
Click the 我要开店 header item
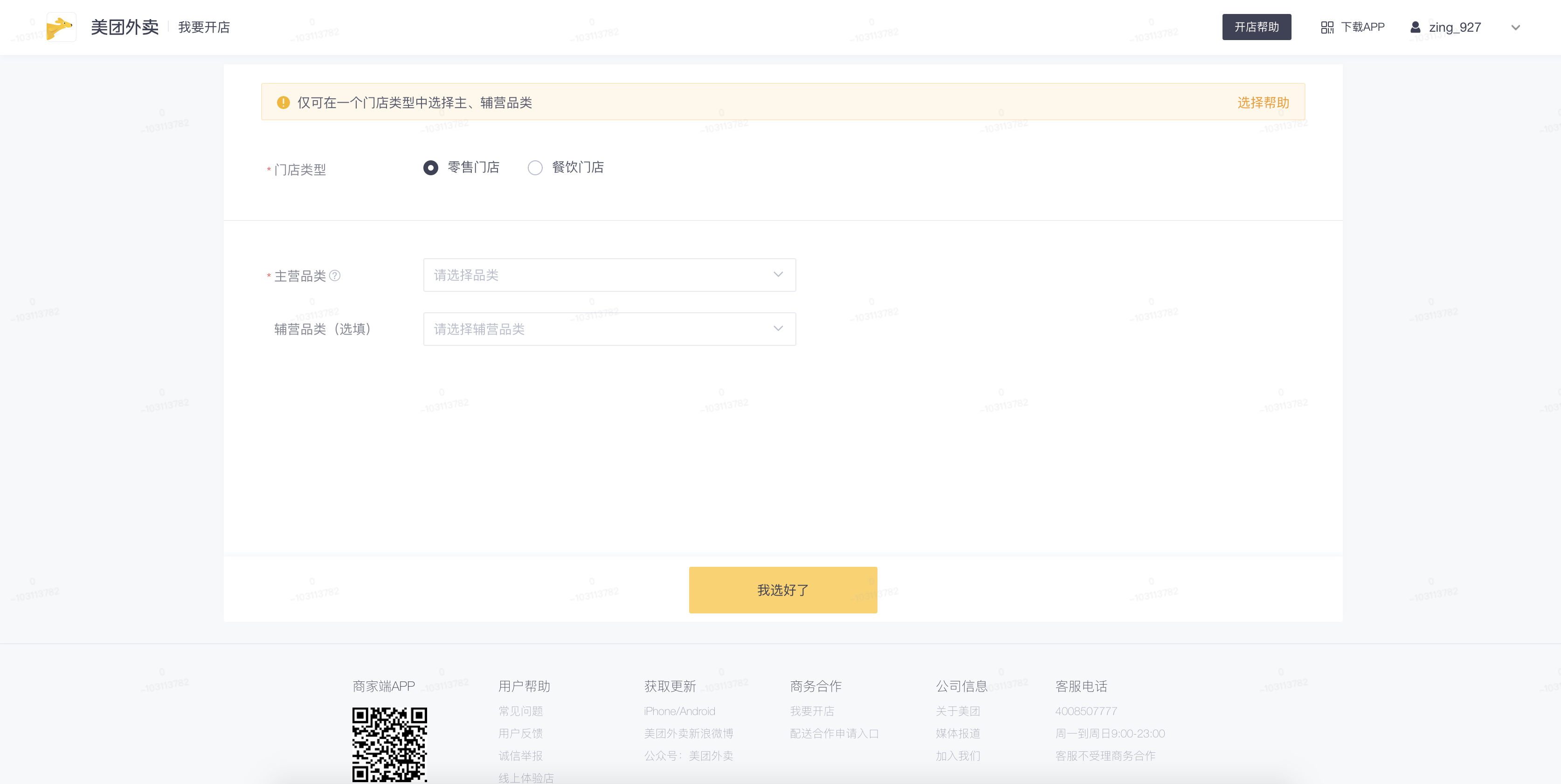click(204, 27)
